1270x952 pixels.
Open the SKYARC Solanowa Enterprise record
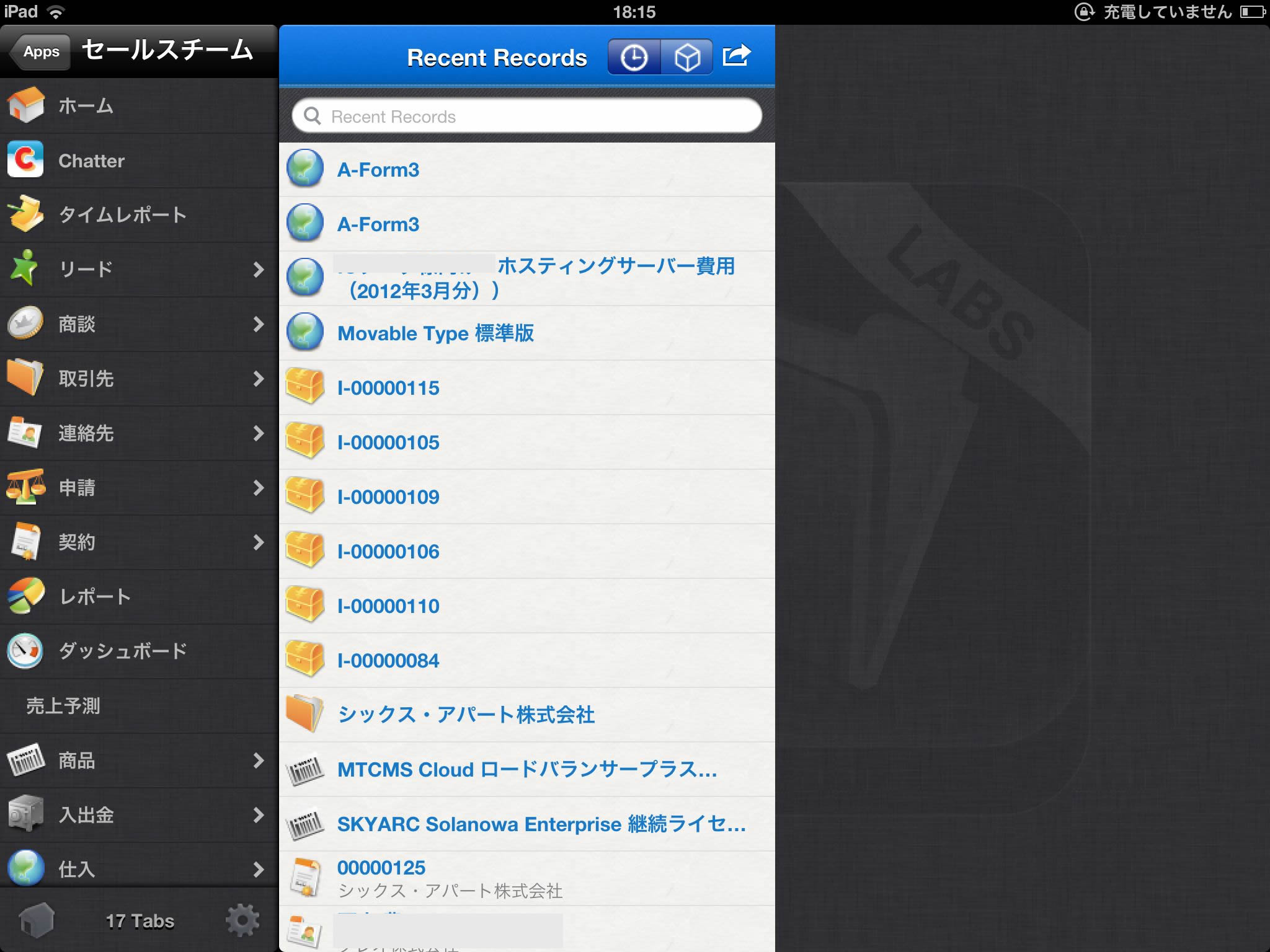pyautogui.click(x=527, y=824)
